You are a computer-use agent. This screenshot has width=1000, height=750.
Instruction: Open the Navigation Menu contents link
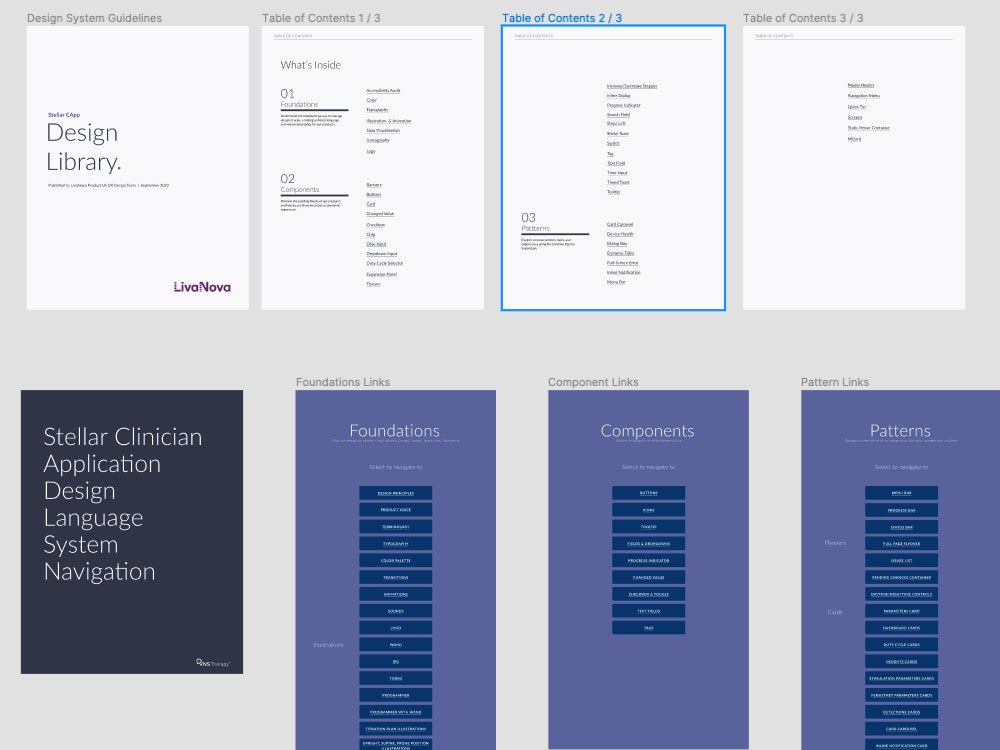tap(864, 96)
